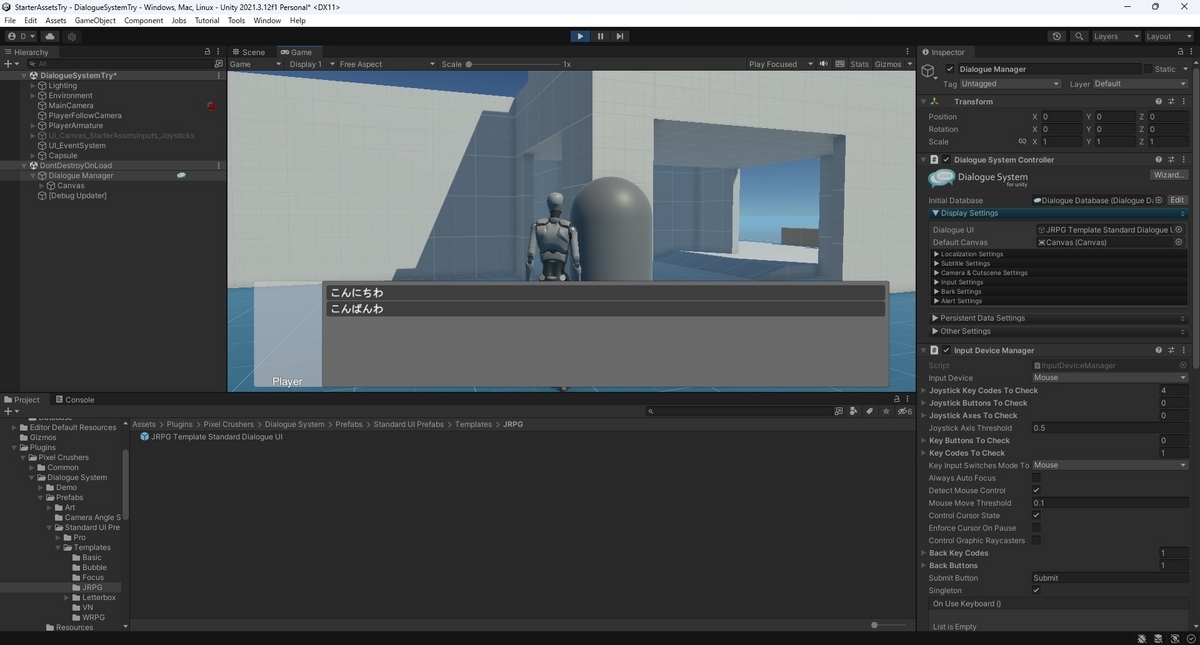Open the Display 1 dropdown
Viewport: 1200px width, 645px height.
point(310,64)
